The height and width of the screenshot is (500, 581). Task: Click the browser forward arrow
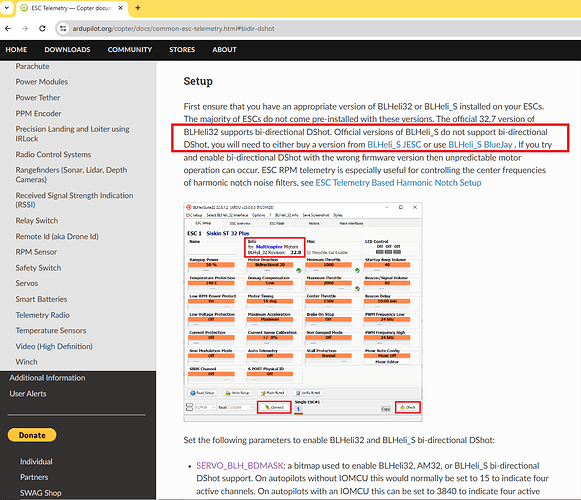25,28
